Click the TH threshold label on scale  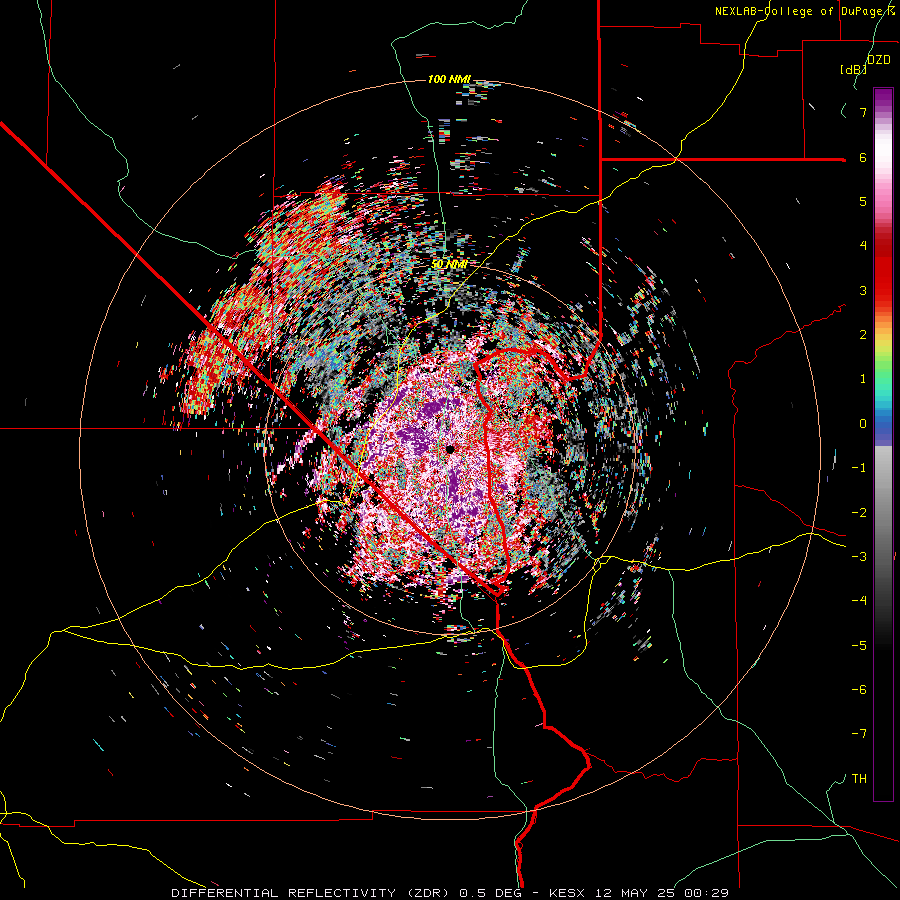pyautogui.click(x=859, y=779)
